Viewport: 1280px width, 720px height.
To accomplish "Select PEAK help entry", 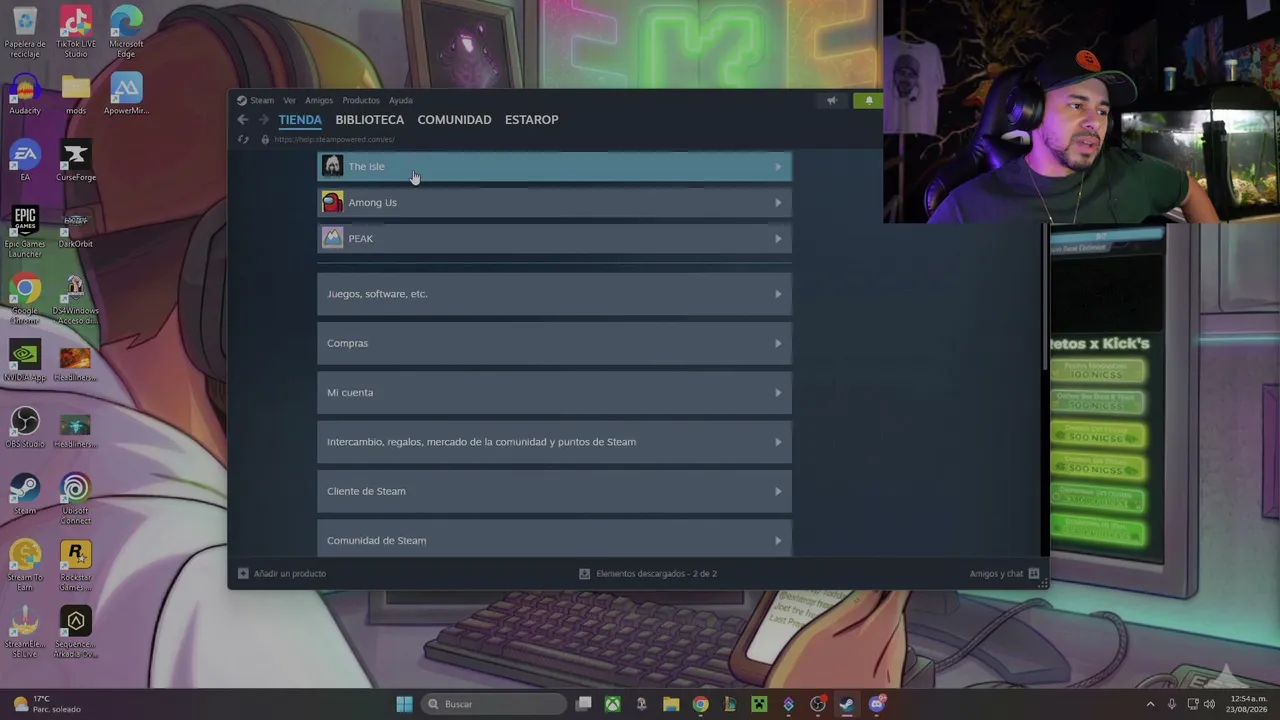I will coord(554,239).
